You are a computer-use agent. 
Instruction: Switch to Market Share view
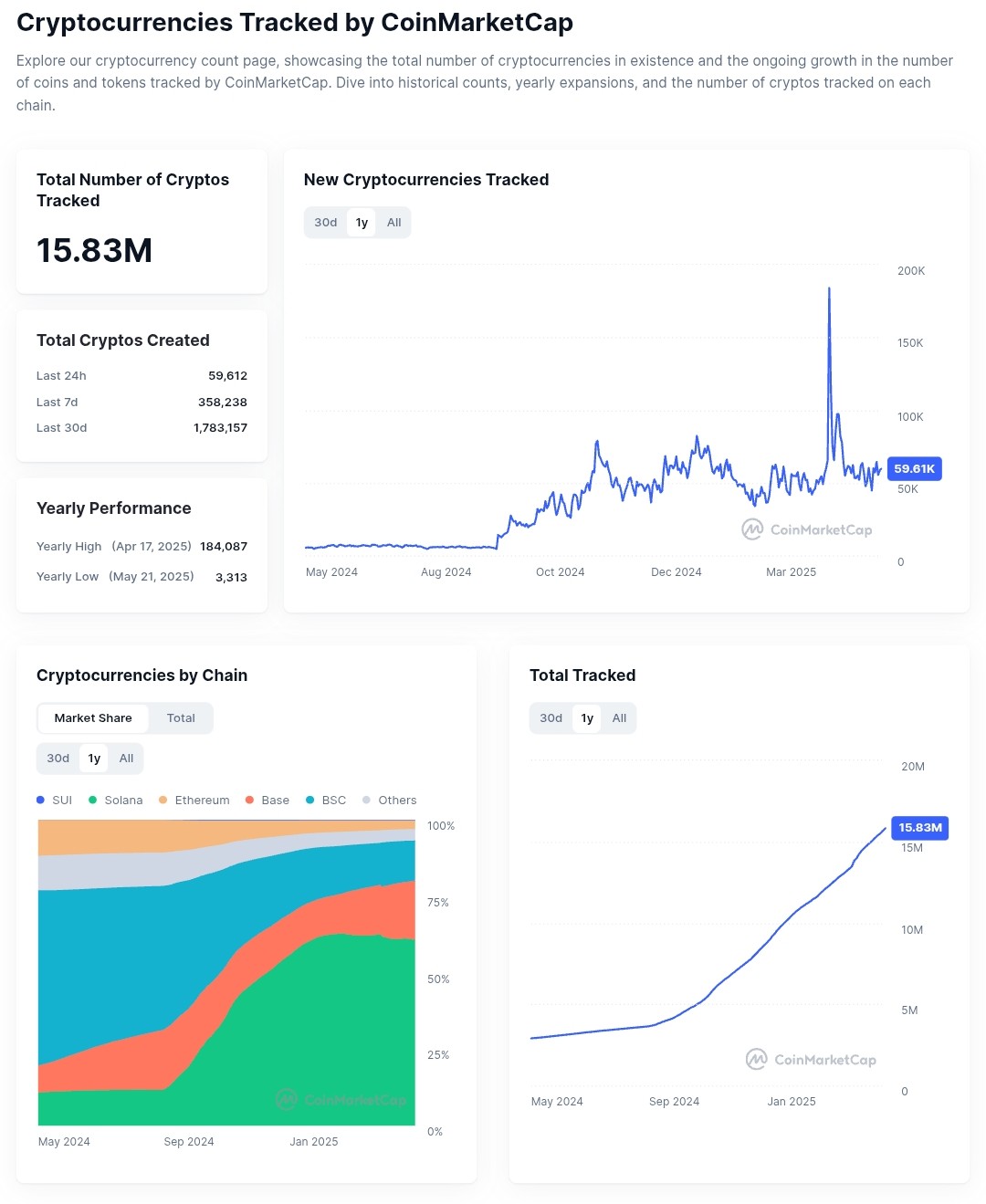coord(93,718)
